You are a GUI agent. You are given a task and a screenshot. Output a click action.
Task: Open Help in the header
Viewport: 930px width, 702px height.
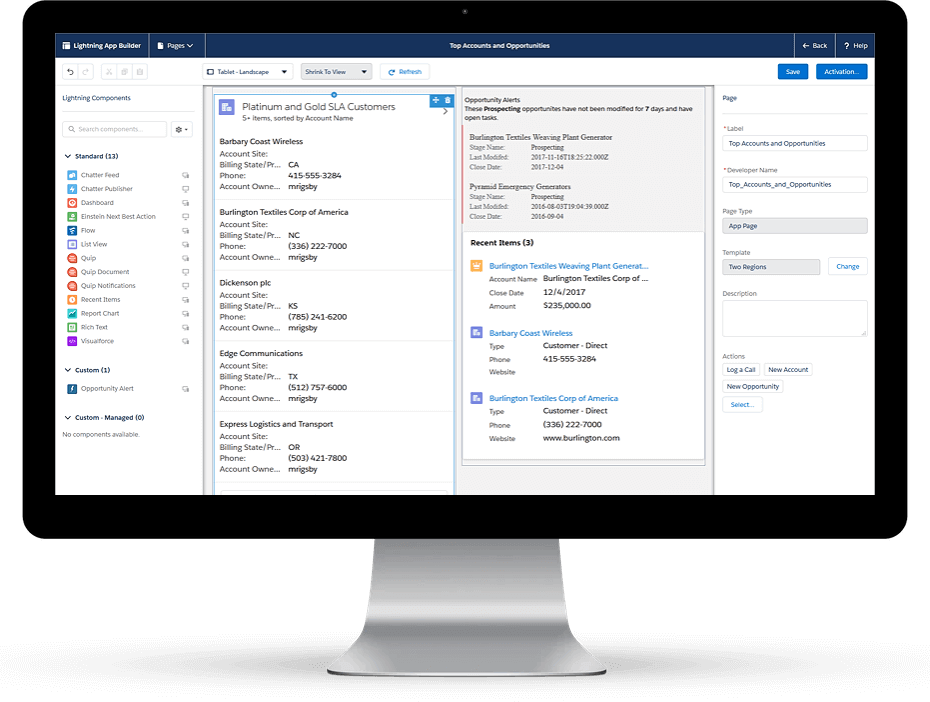[855, 46]
